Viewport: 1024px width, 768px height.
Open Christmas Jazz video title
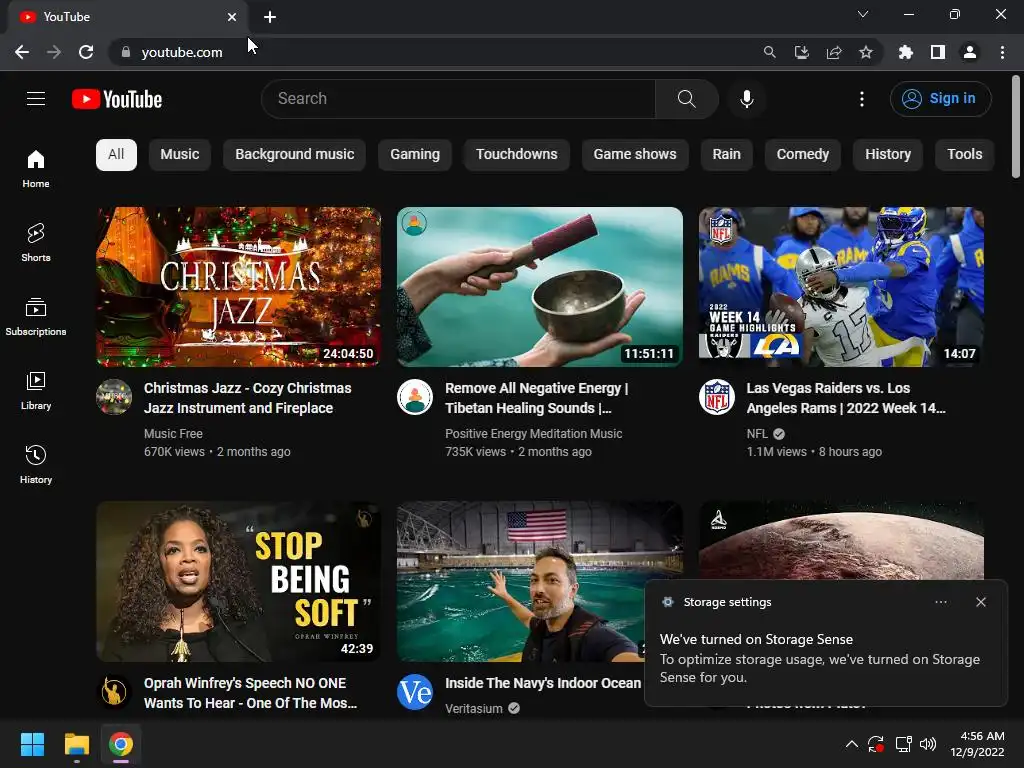point(248,398)
